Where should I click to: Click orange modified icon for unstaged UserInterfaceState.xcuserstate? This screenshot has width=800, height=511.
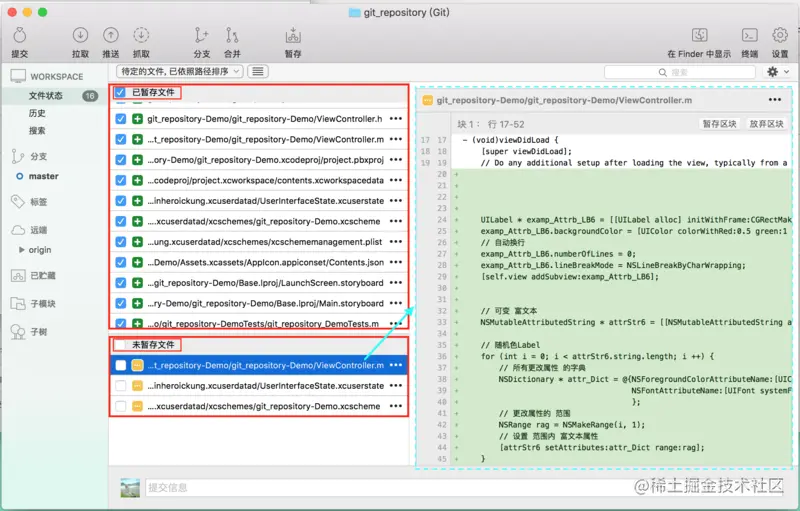pos(137,386)
